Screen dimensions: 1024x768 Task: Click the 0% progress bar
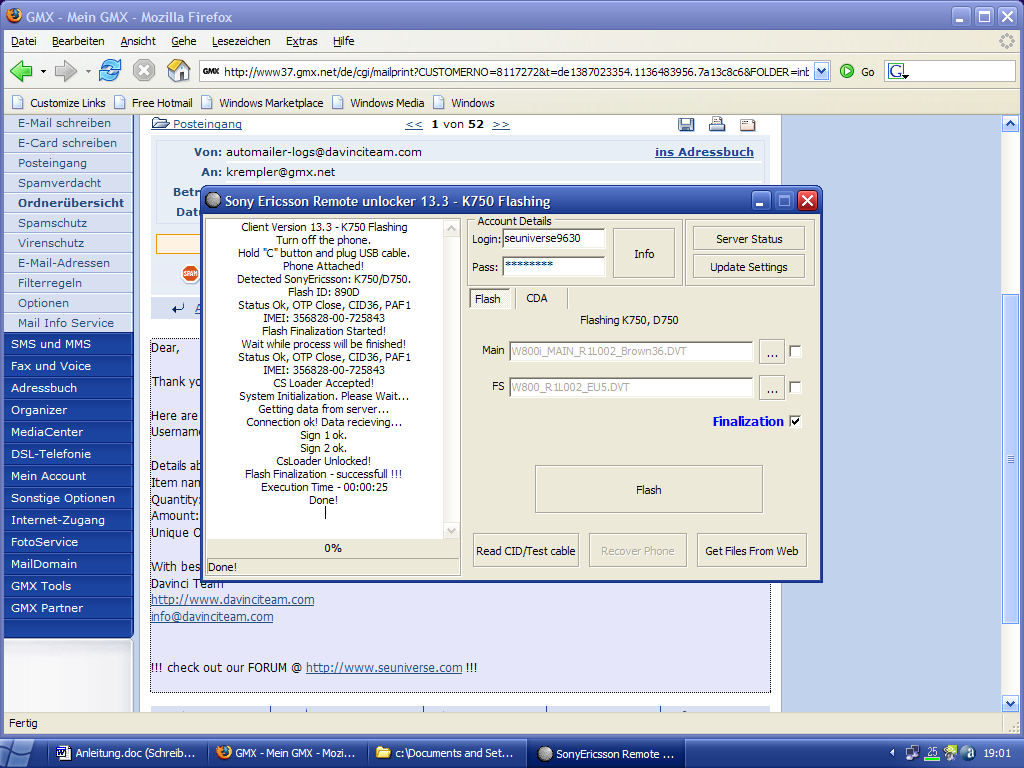(333, 549)
